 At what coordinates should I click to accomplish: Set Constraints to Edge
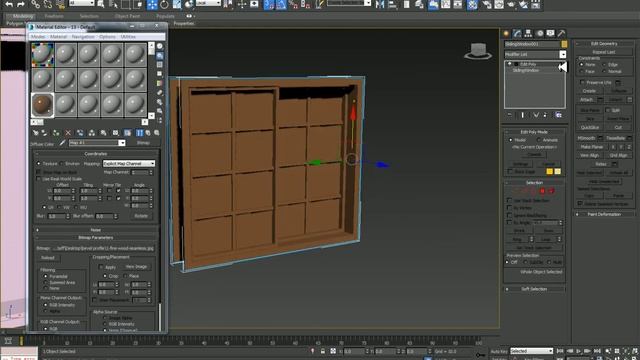coord(604,64)
